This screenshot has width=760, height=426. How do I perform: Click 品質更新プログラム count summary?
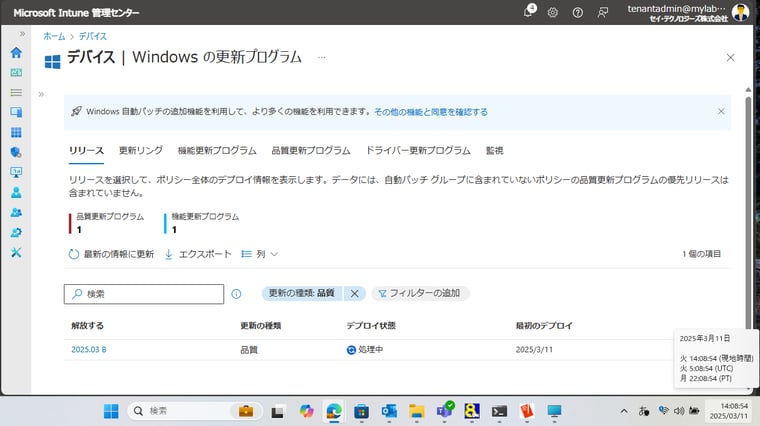[107, 223]
